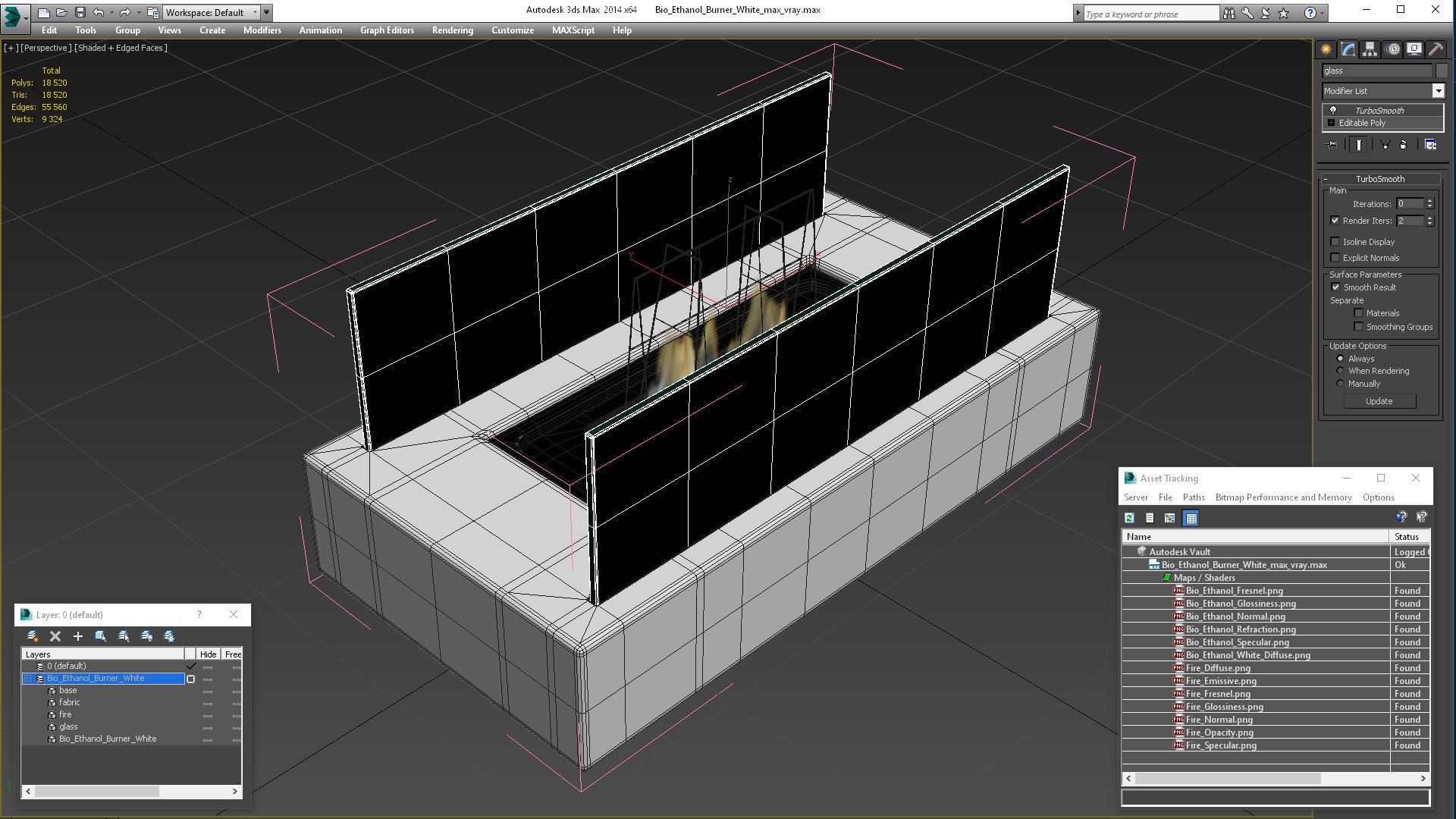This screenshot has height=819, width=1456.
Task: Enable the Isoline Display checkbox
Action: [1335, 242]
